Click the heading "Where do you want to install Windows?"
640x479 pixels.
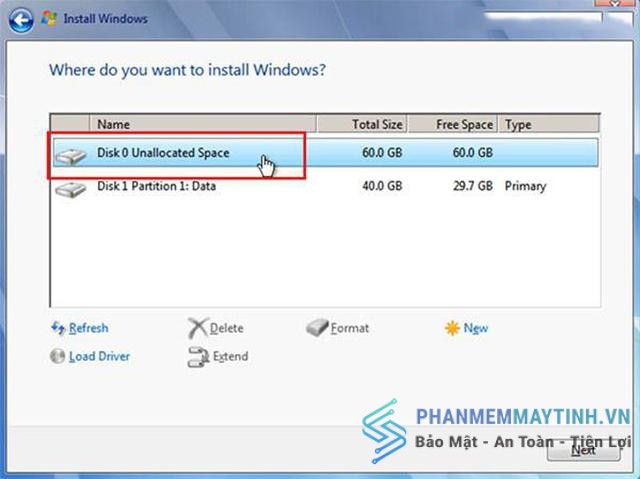coord(187,70)
